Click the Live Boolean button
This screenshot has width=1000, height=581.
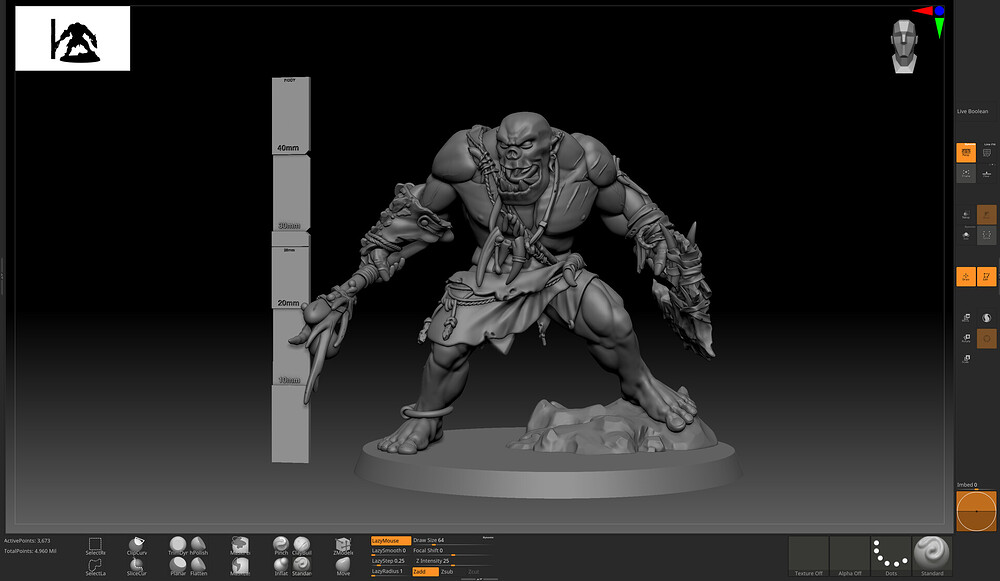click(973, 111)
